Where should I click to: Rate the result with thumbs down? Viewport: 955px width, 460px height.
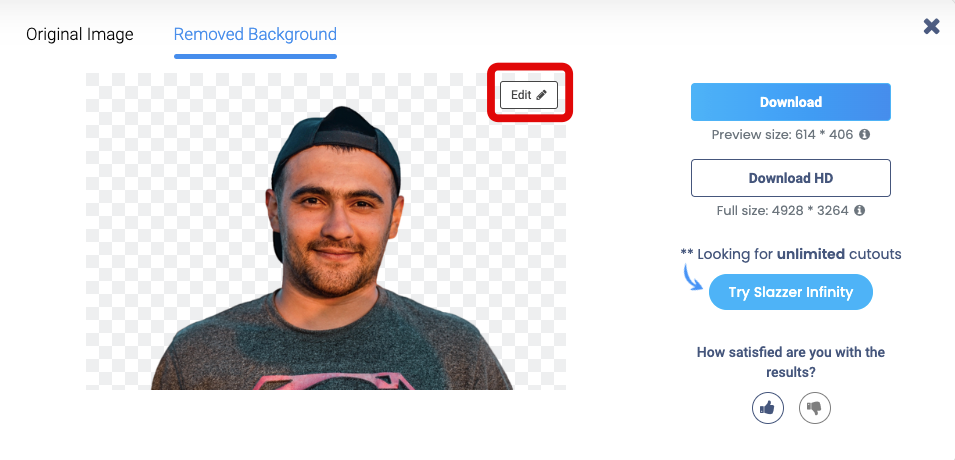click(814, 408)
